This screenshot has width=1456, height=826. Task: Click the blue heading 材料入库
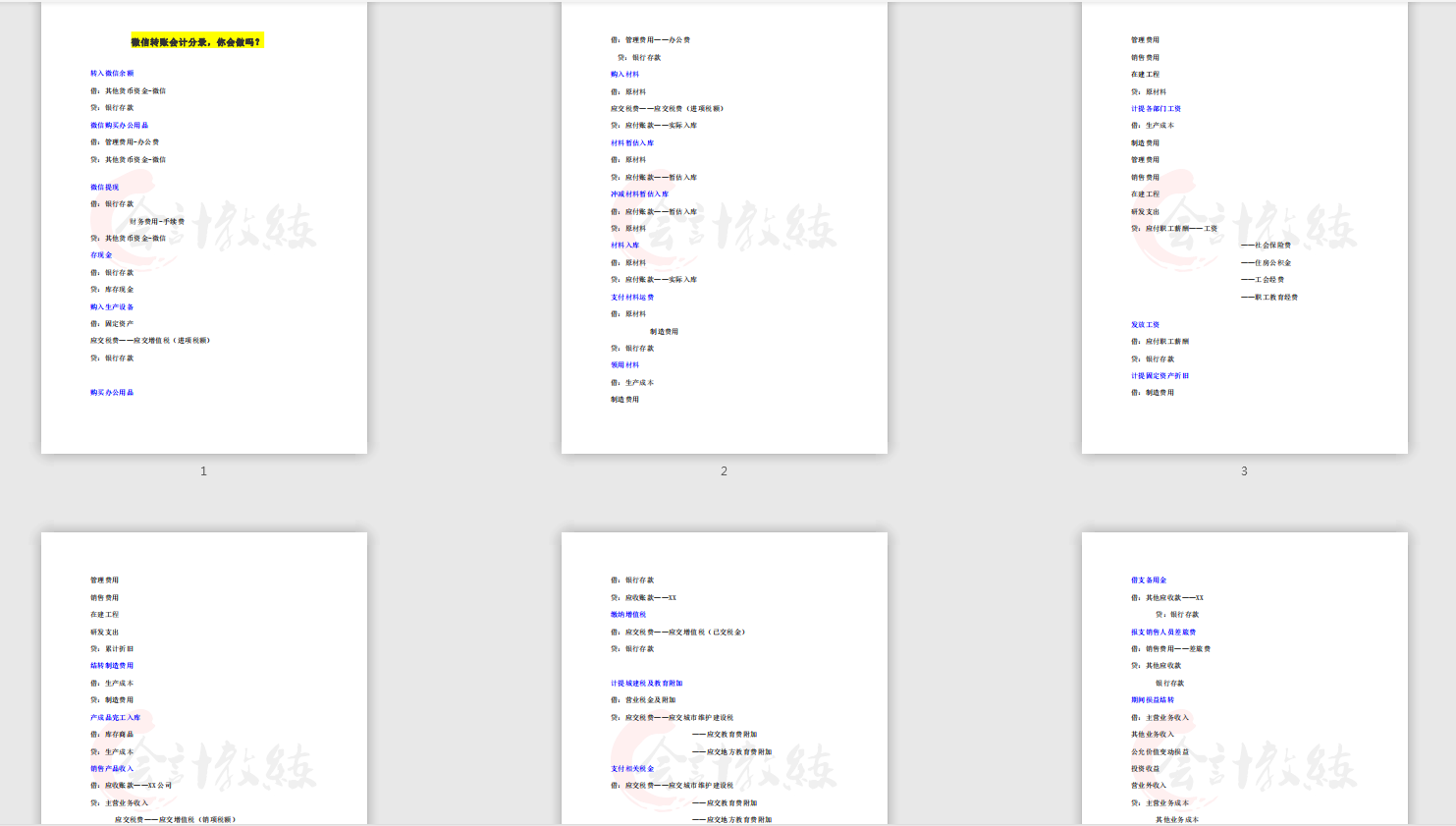(625, 246)
